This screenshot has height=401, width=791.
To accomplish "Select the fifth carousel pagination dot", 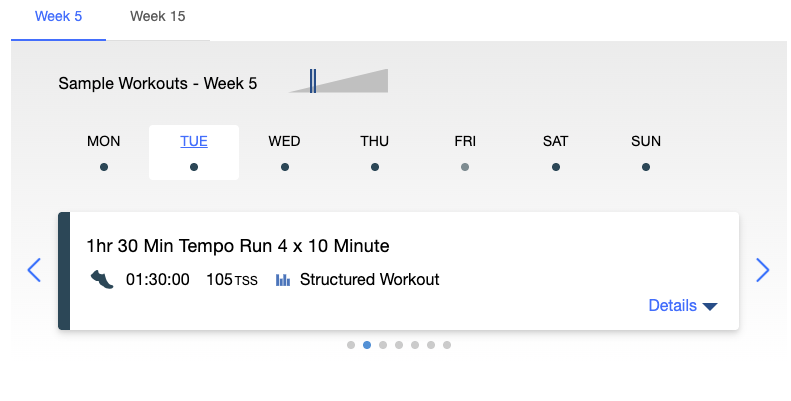I will tap(415, 345).
